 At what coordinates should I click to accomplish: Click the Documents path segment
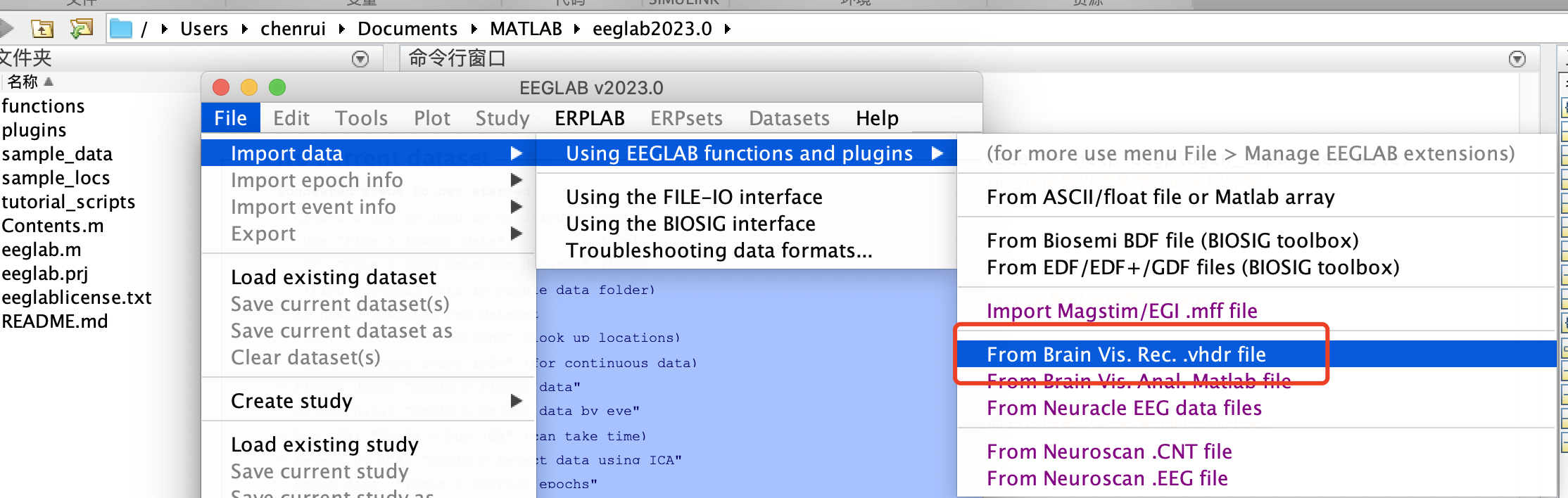(407, 29)
